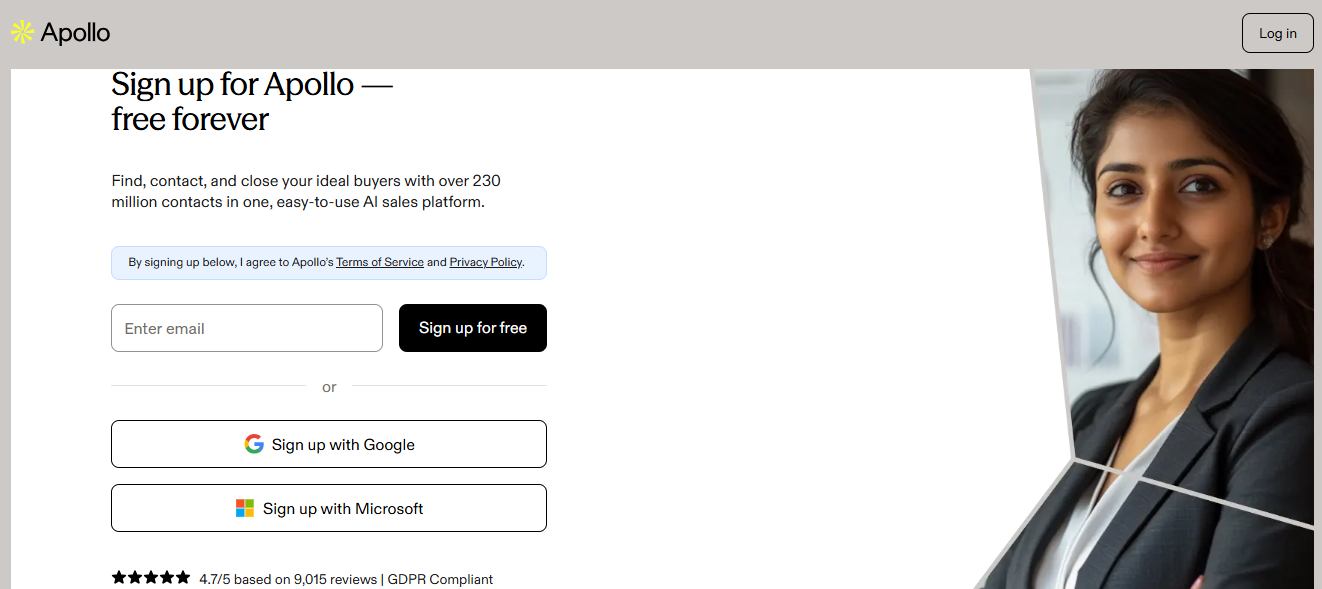Click the first star in the rating
Screen dimensions: 1322x589
tap(119, 577)
